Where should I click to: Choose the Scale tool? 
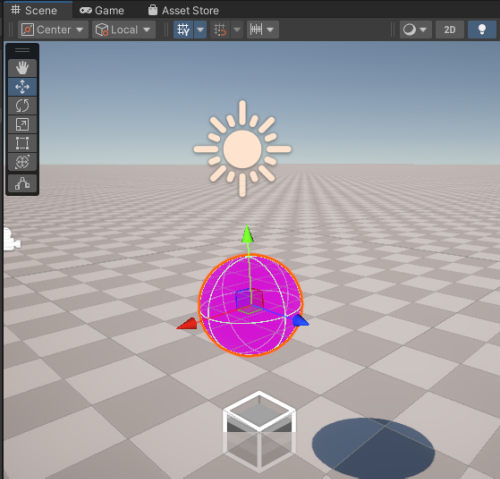(22, 124)
